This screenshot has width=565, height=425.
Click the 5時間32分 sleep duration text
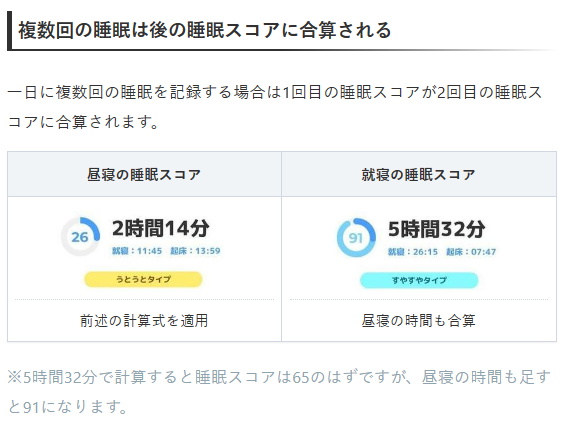[436, 229]
